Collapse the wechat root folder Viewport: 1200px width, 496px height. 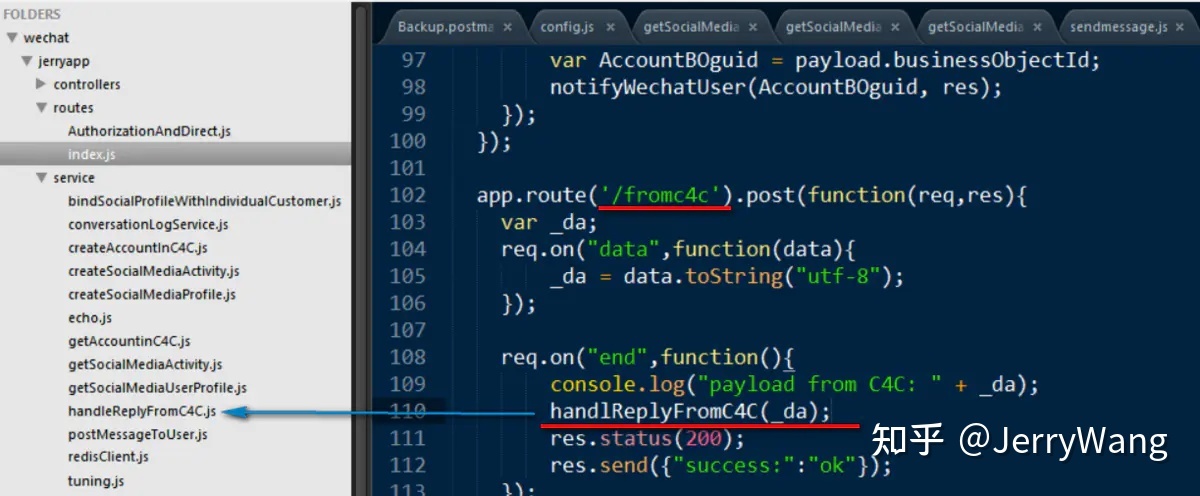11,38
